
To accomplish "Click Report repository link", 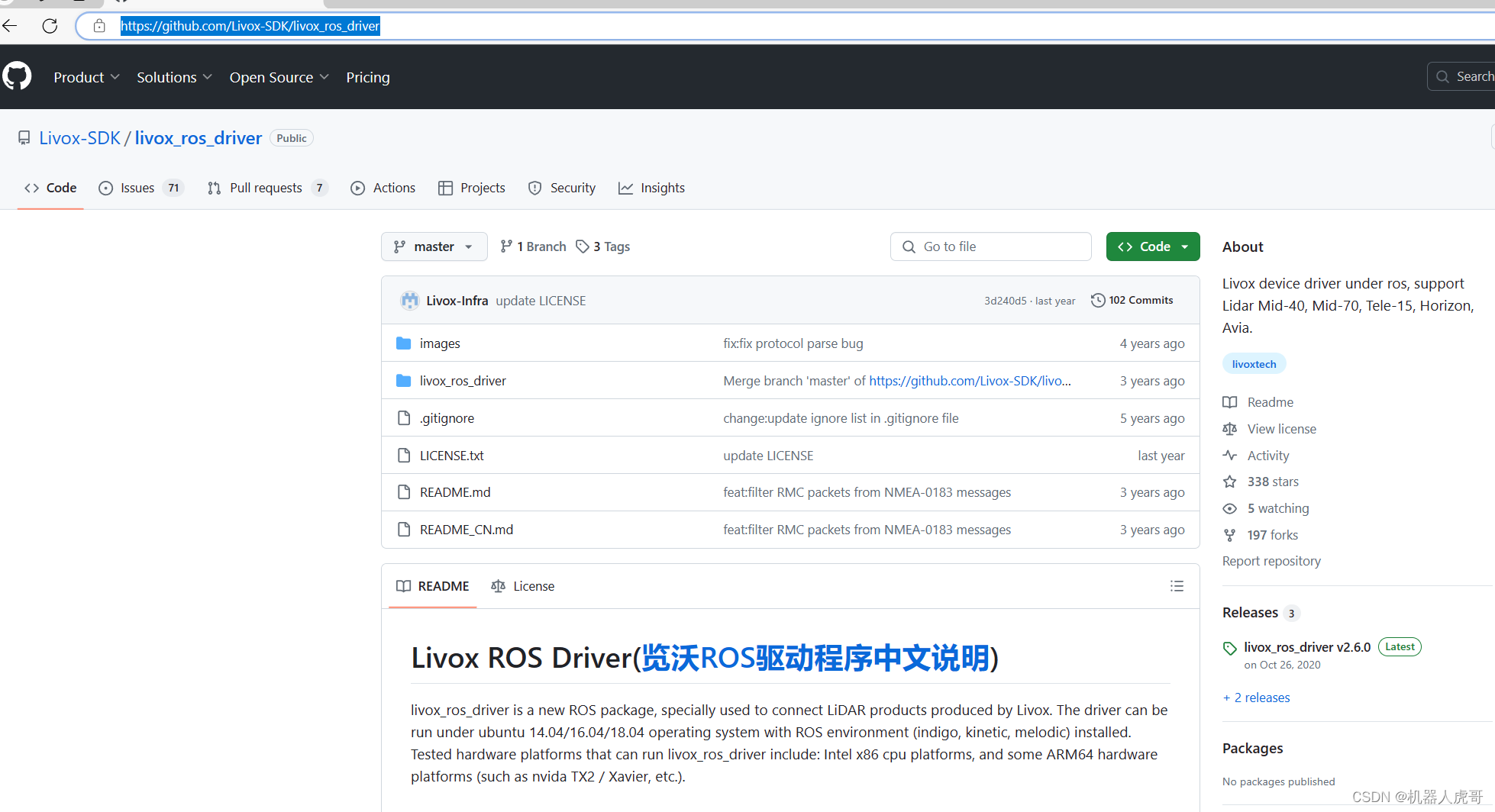I will coord(1271,561).
